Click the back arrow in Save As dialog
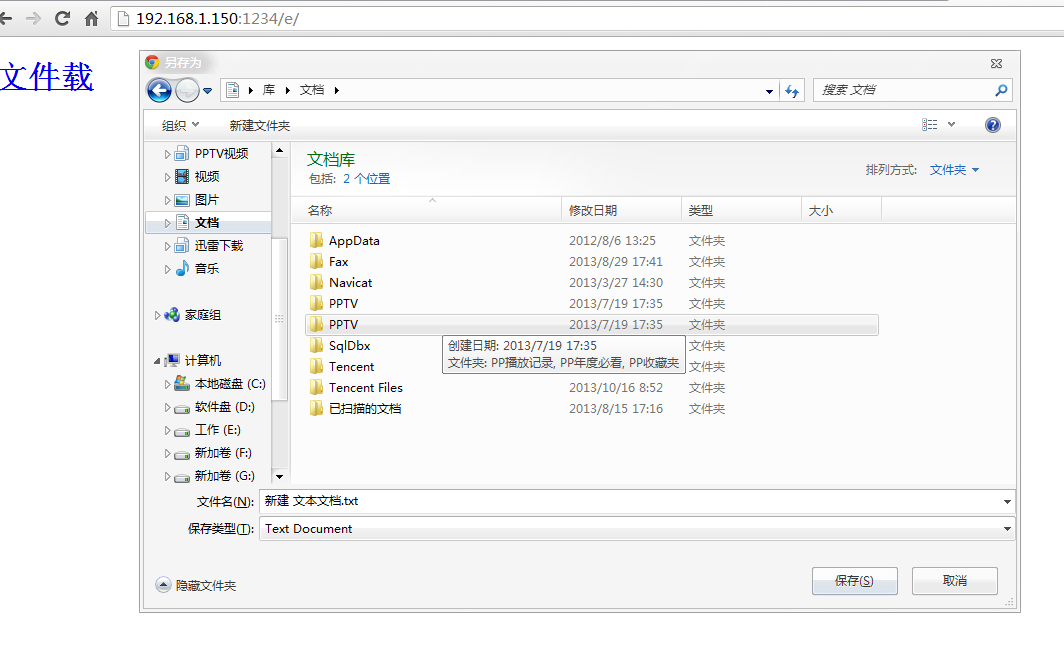The width and height of the screenshot is (1064, 668). tap(159, 90)
